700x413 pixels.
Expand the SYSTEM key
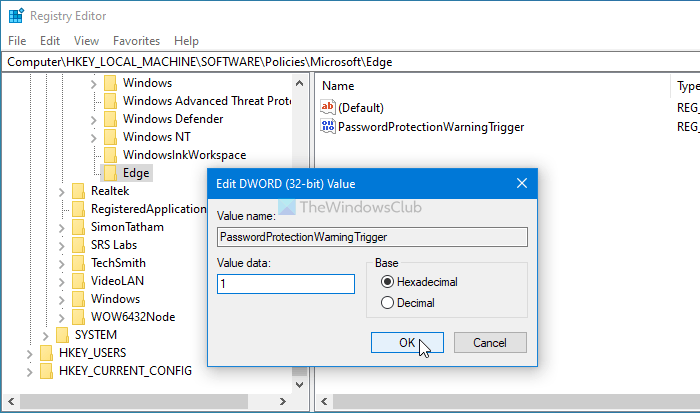click(x=46, y=335)
